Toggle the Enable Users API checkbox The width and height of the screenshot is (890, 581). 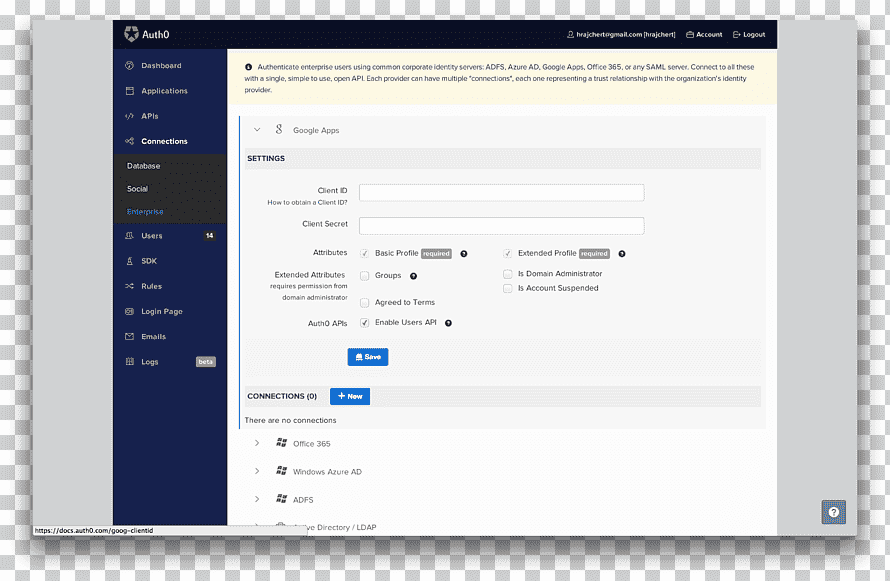click(x=364, y=323)
